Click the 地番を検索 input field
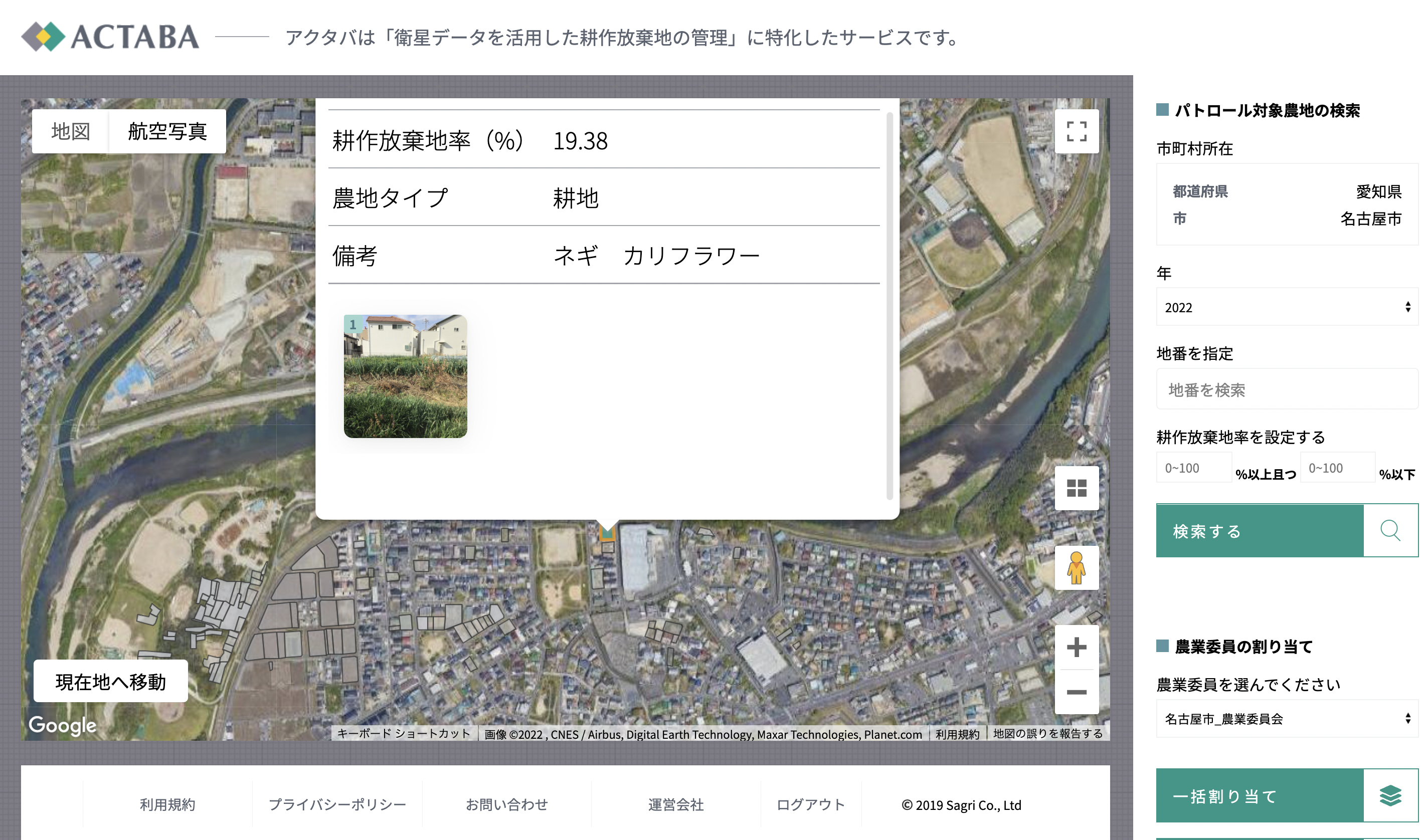The height and width of the screenshot is (840, 1426). [1286, 389]
